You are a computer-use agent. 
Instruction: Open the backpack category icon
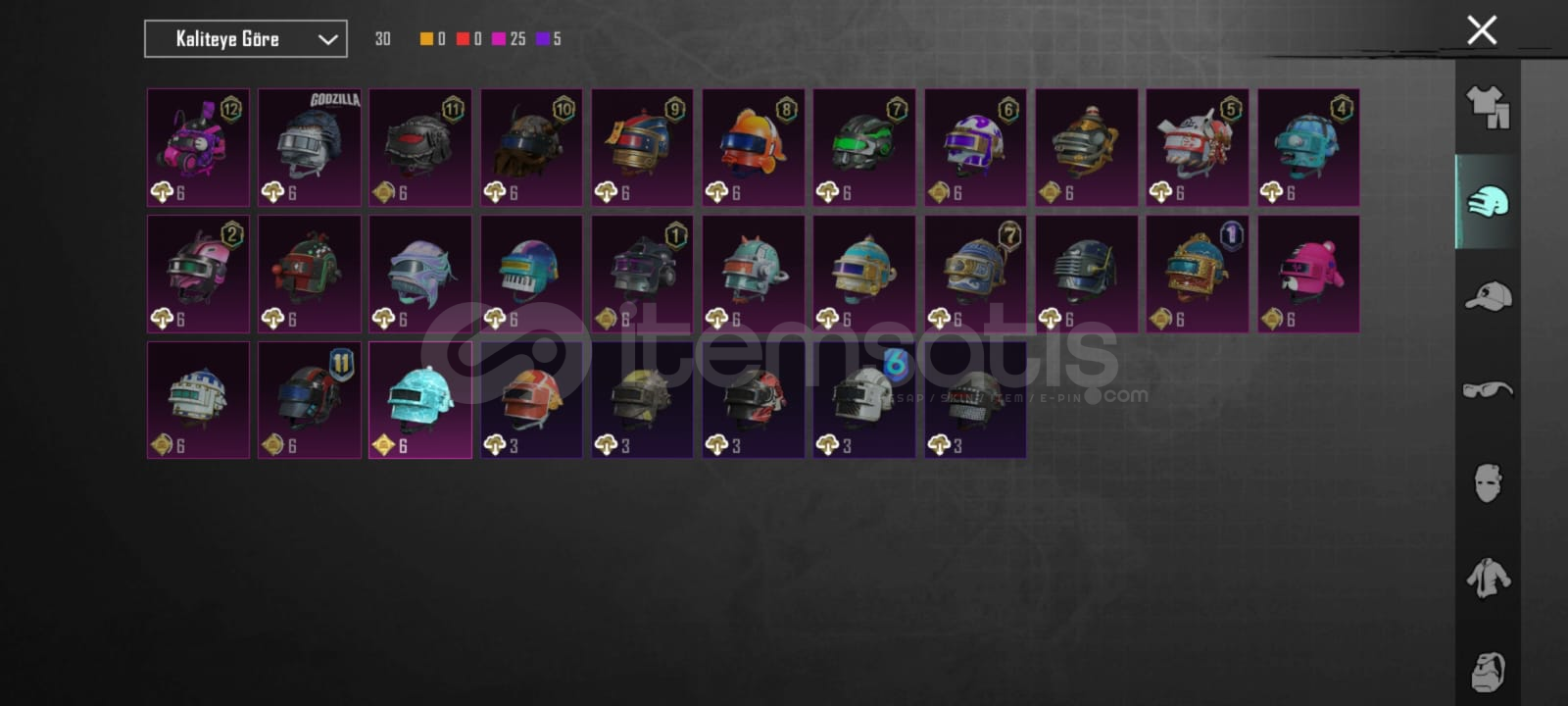coord(1488,671)
